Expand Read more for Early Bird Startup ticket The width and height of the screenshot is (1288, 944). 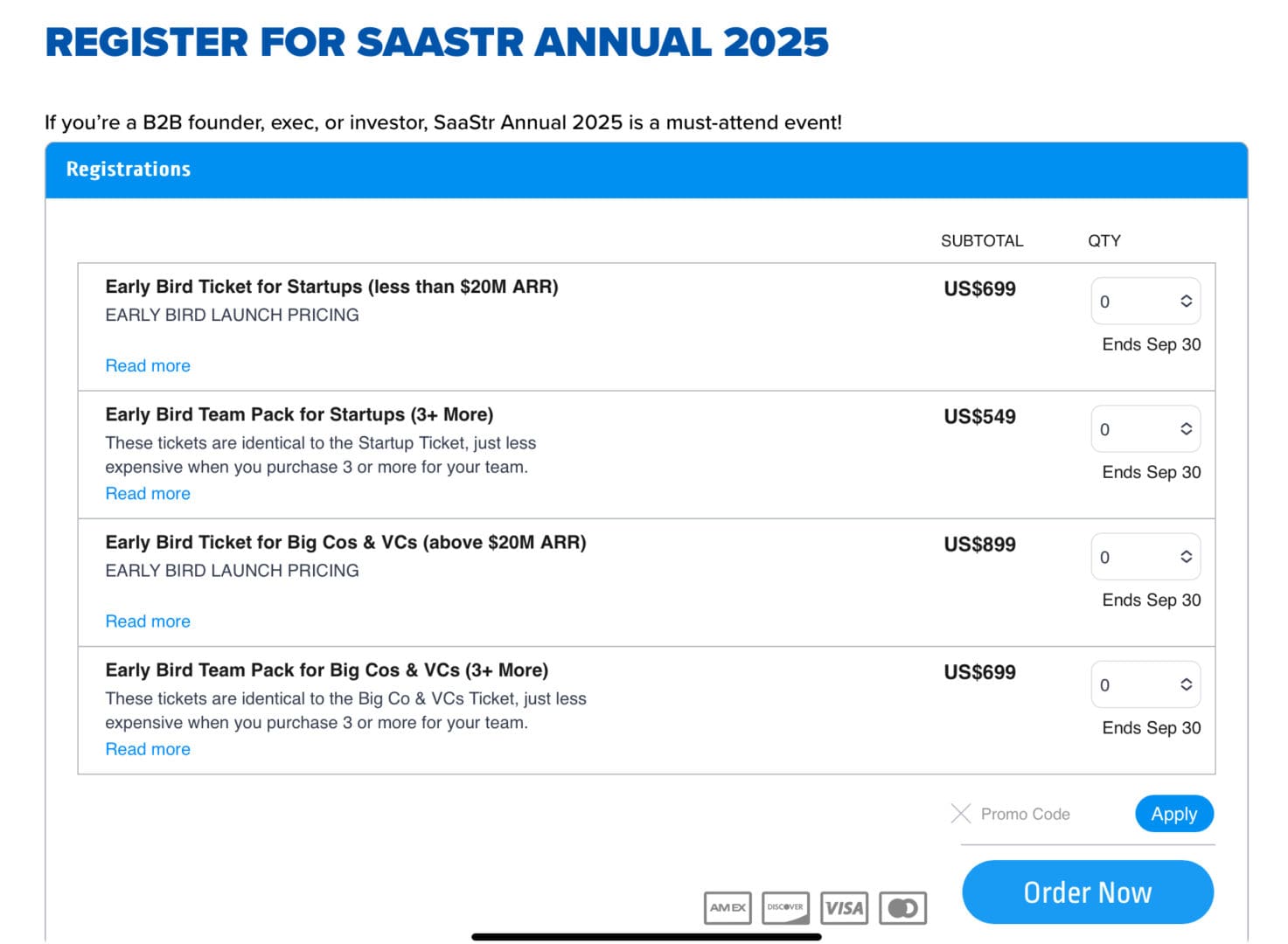[147, 365]
